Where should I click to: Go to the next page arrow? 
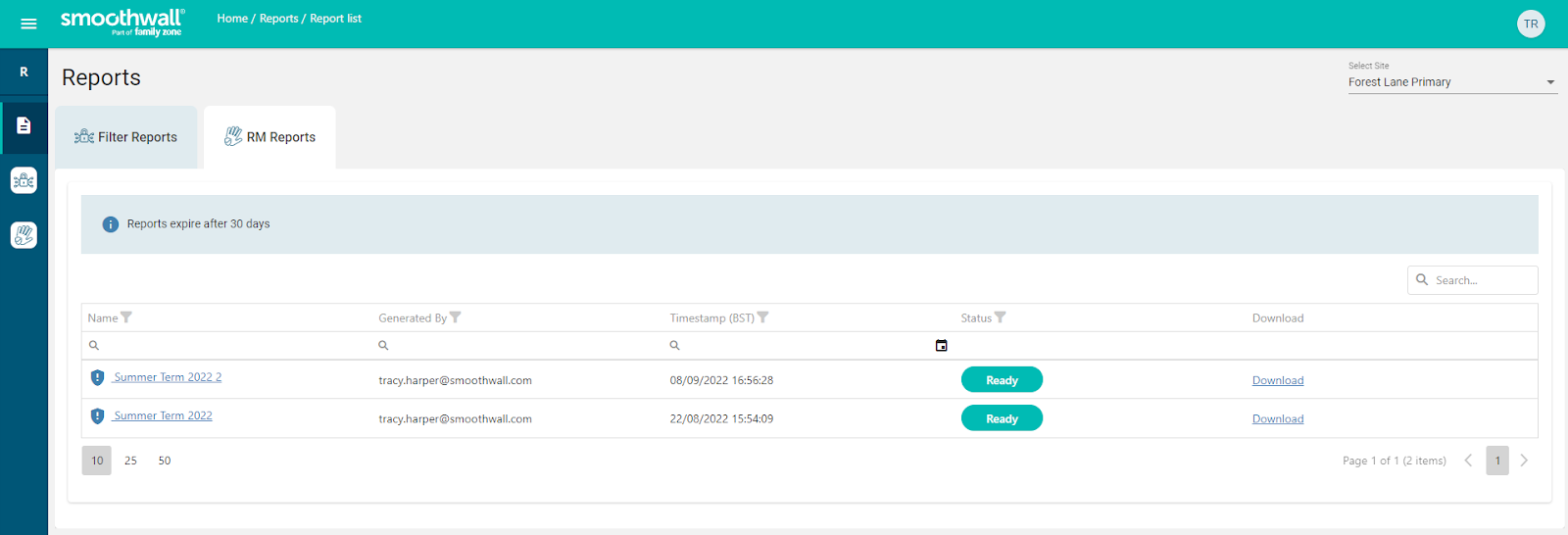tap(1524, 461)
